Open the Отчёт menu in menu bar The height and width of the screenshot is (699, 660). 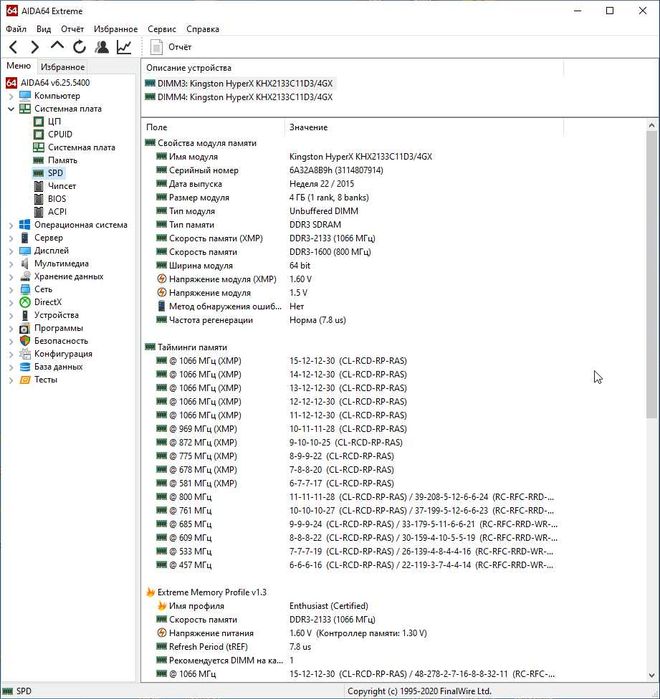tap(72, 29)
